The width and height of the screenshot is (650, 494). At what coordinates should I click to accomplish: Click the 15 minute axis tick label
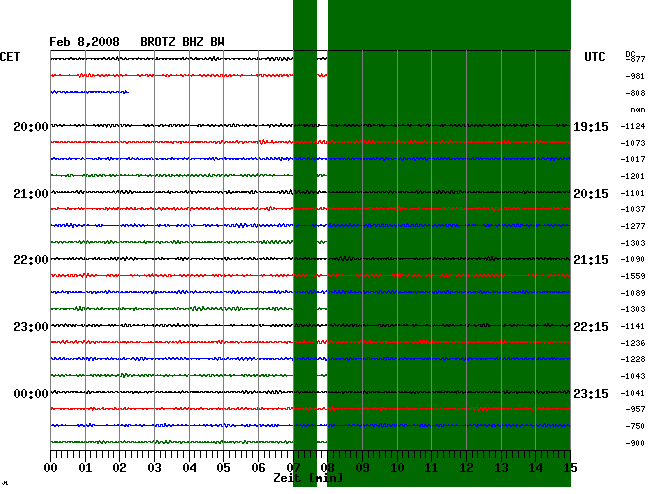tap(570, 468)
